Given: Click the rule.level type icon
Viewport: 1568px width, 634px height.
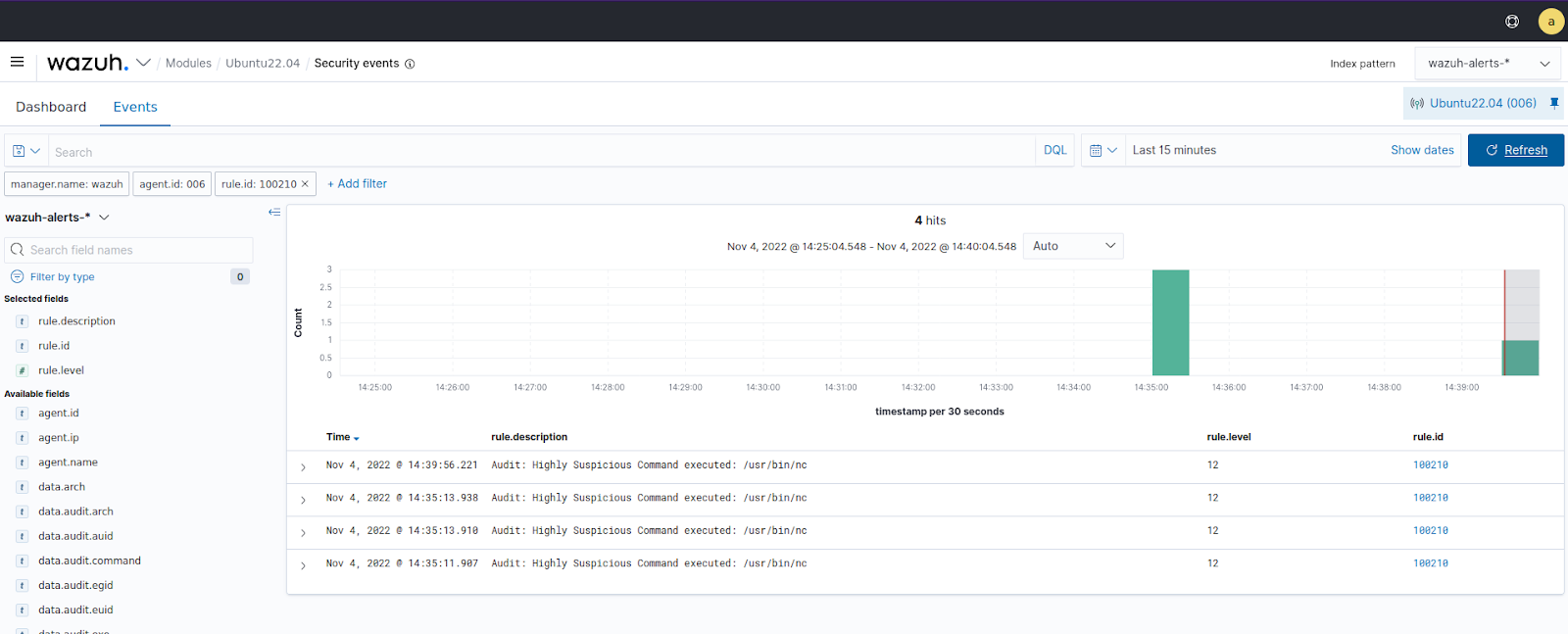Looking at the screenshot, I should click(22, 370).
